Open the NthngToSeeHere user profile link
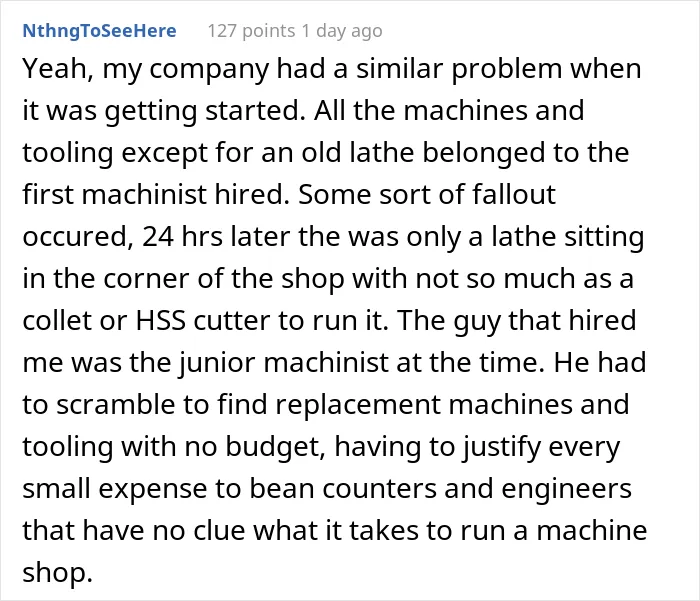The image size is (700, 601). [99, 31]
